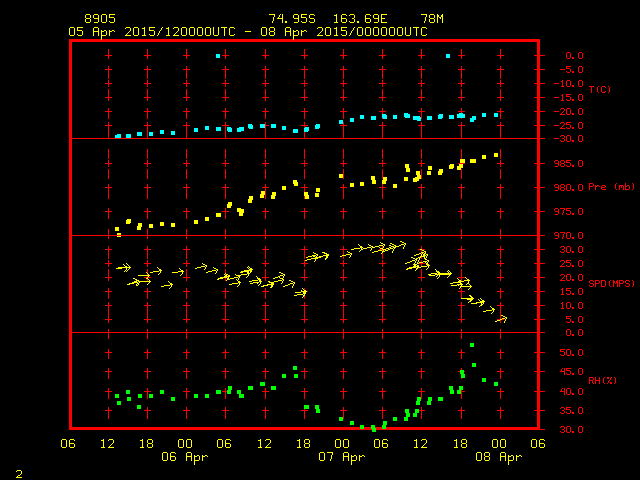The height and width of the screenshot is (480, 640).
Task: Click the Pre (mb) pressure axis title
Action: [x=611, y=187]
